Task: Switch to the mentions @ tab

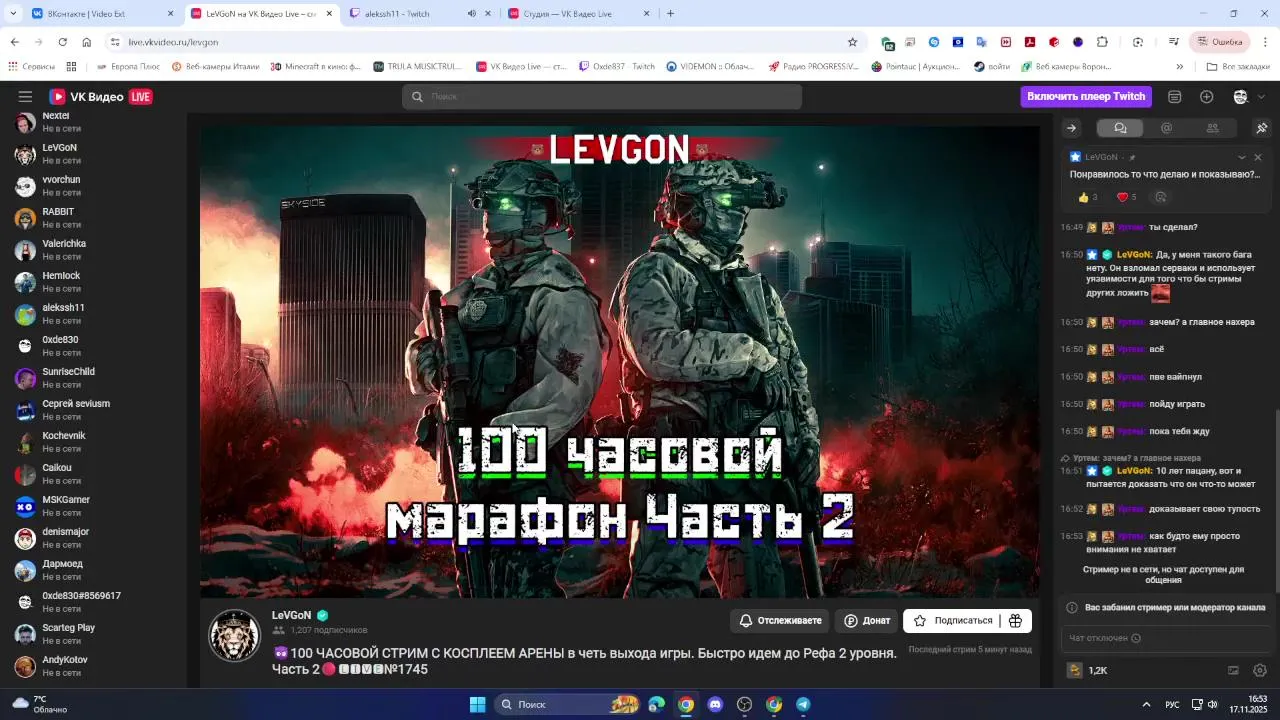Action: tap(1166, 128)
